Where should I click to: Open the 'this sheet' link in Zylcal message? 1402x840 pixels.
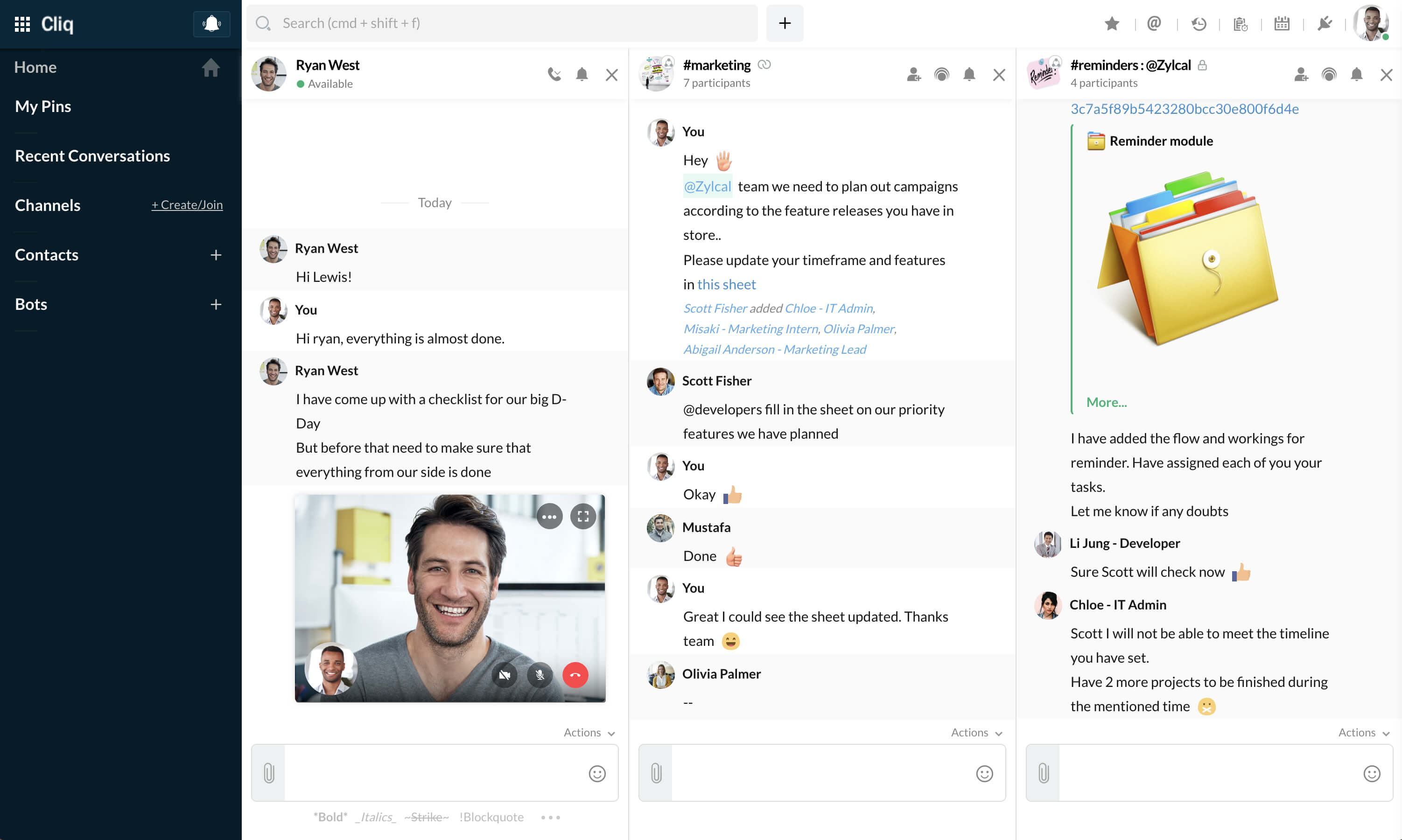(x=726, y=284)
